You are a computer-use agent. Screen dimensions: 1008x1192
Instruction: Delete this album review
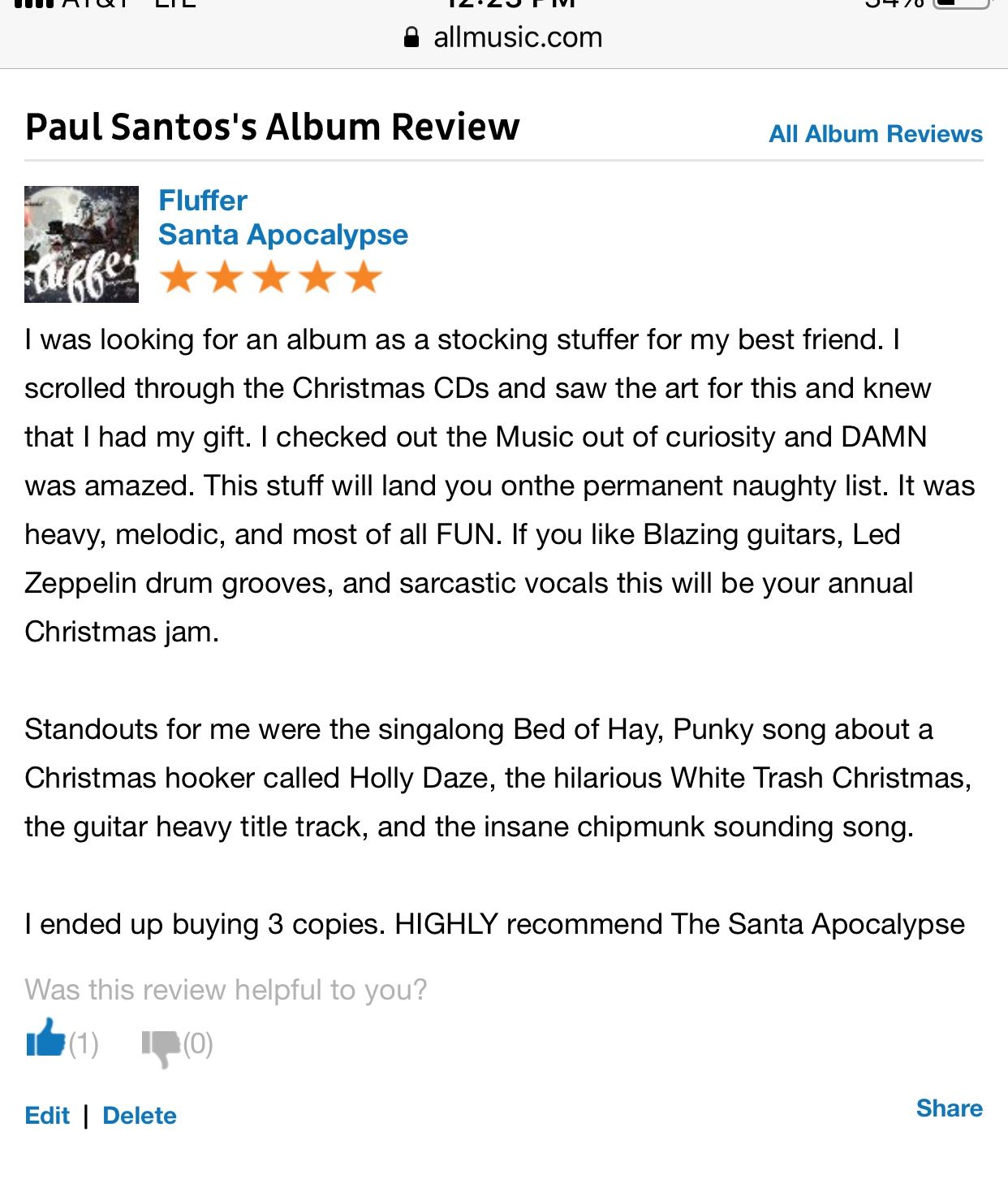click(140, 1116)
